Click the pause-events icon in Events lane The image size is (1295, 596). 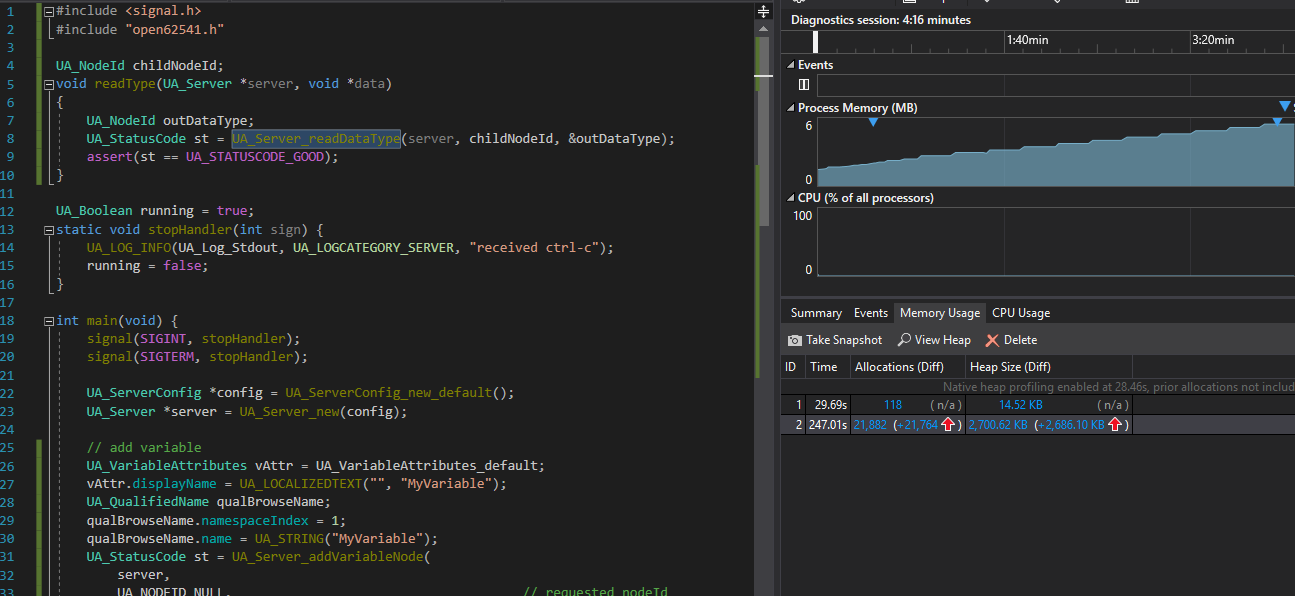click(804, 85)
